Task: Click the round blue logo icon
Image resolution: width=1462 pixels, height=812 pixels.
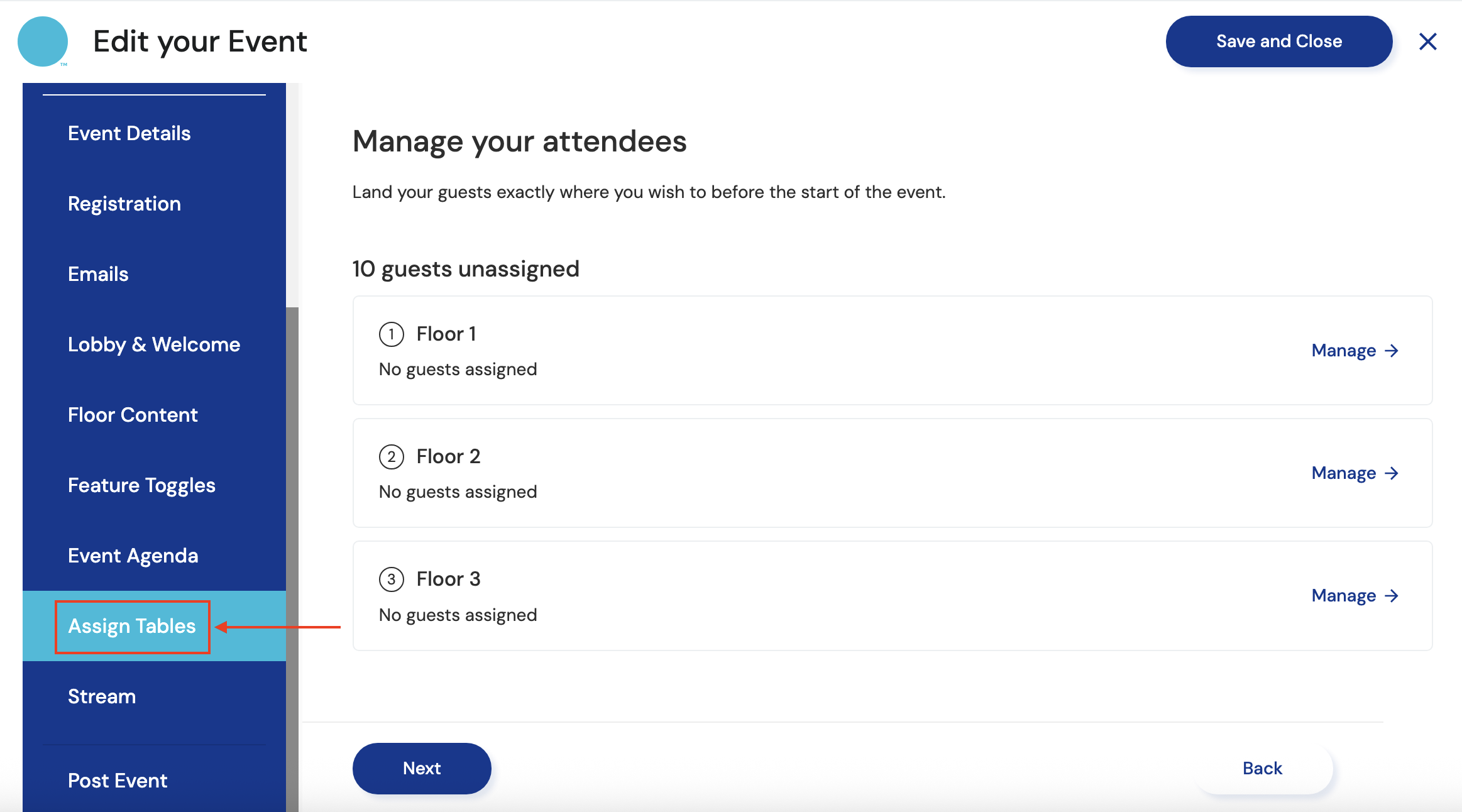Action: tap(43, 41)
